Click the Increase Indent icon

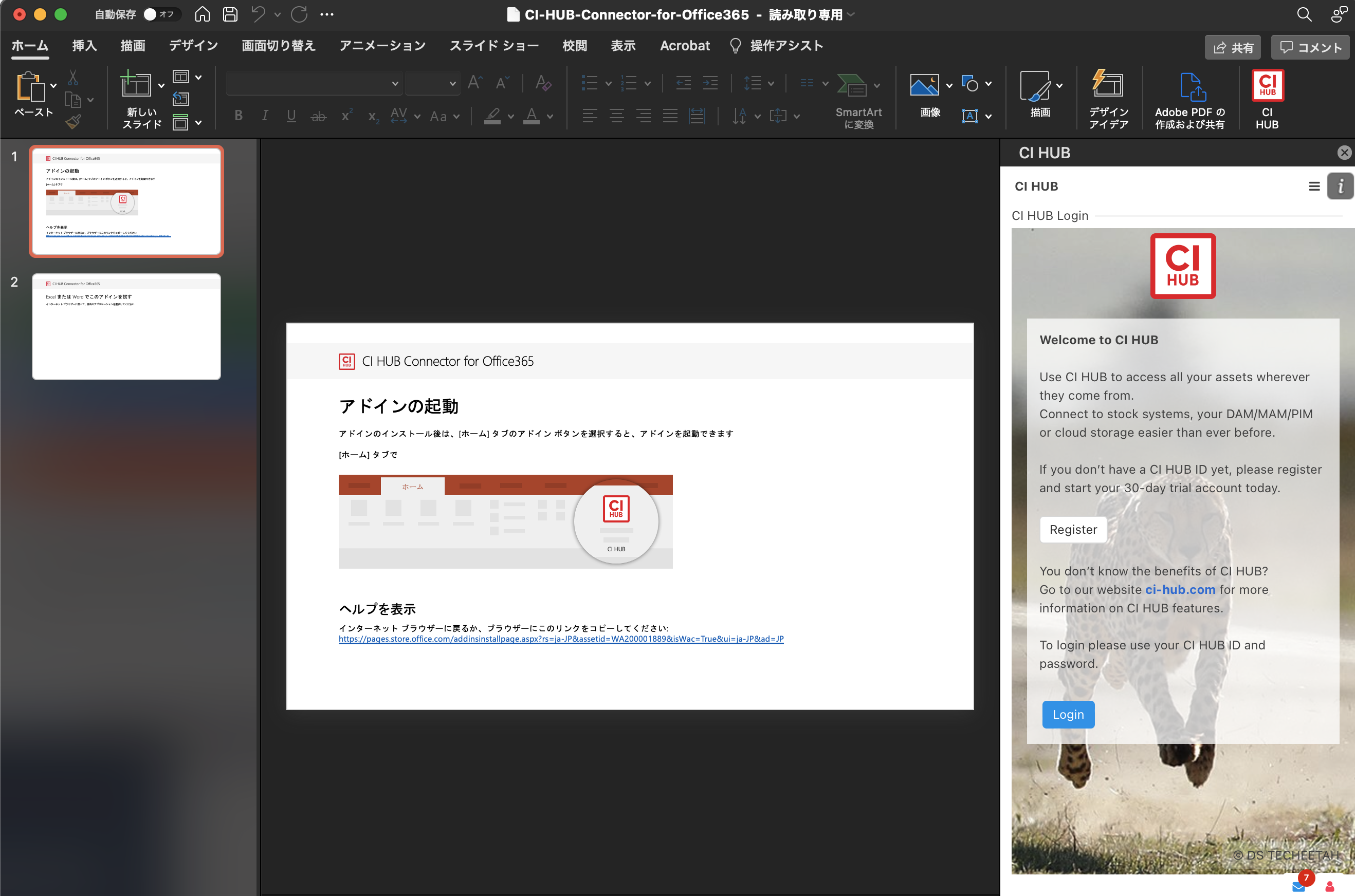pyautogui.click(x=710, y=83)
